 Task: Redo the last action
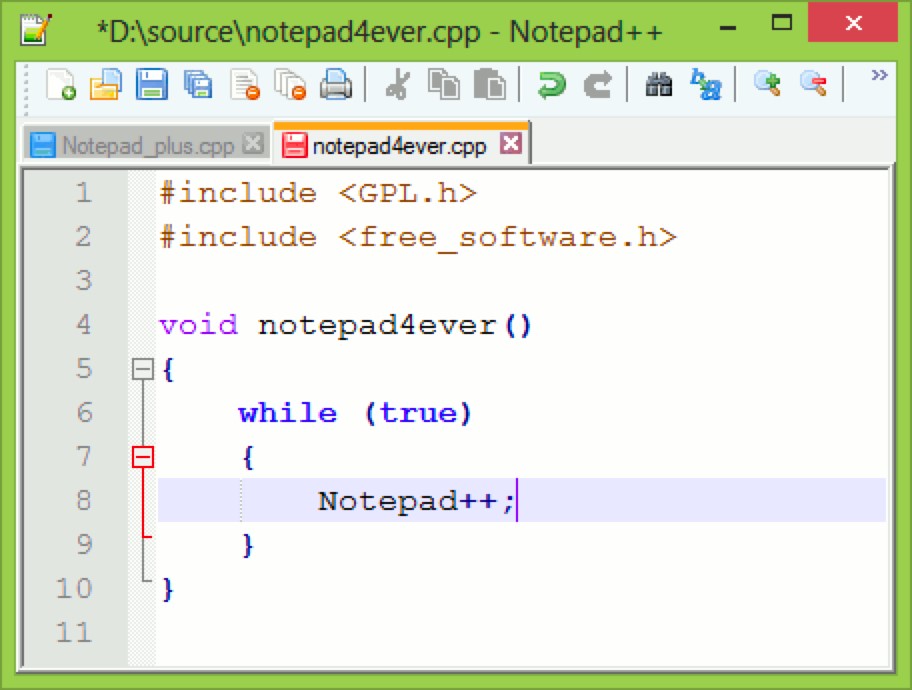[x=597, y=86]
